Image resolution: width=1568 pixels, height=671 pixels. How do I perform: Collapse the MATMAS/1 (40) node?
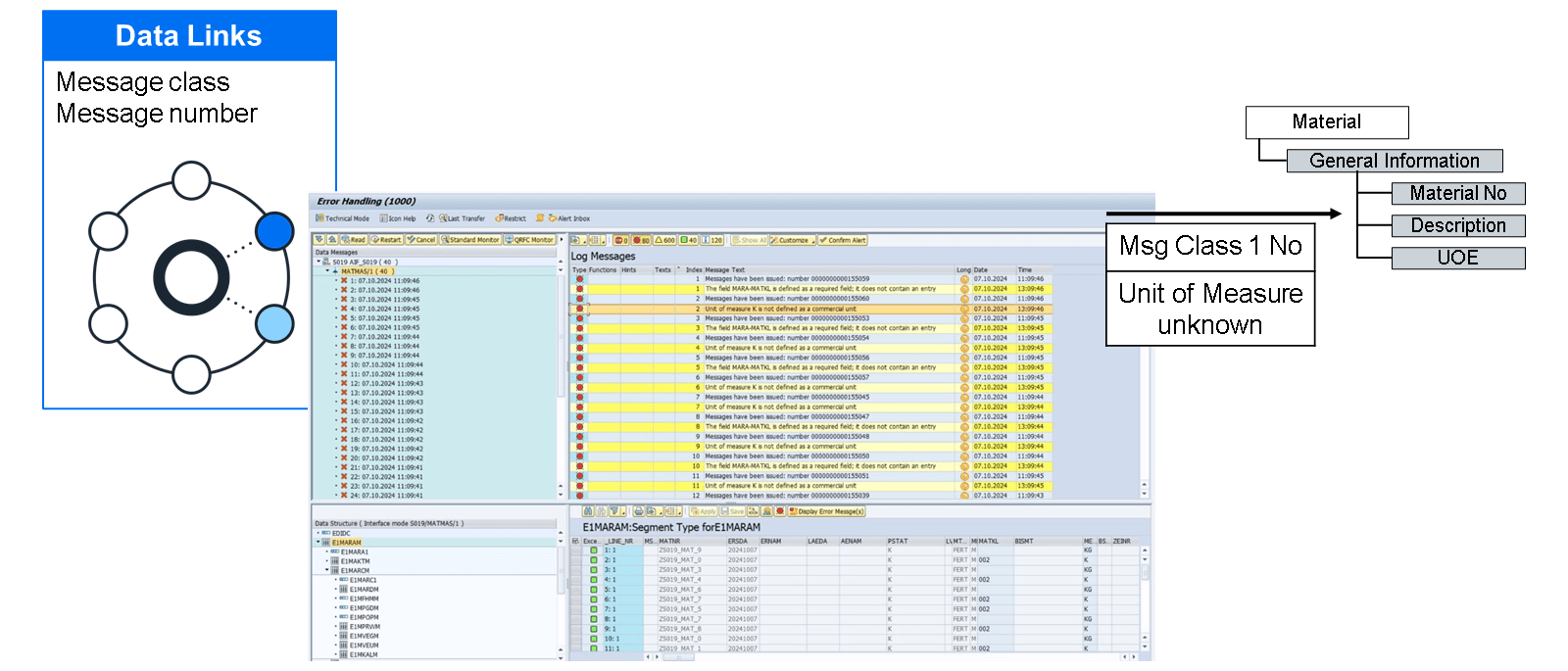327,271
